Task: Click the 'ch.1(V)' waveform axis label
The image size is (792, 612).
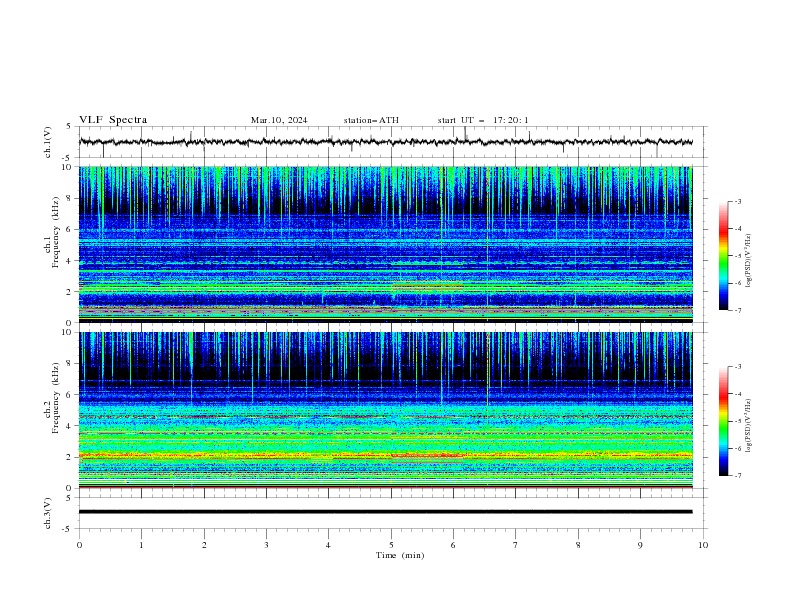Action: (x=48, y=142)
